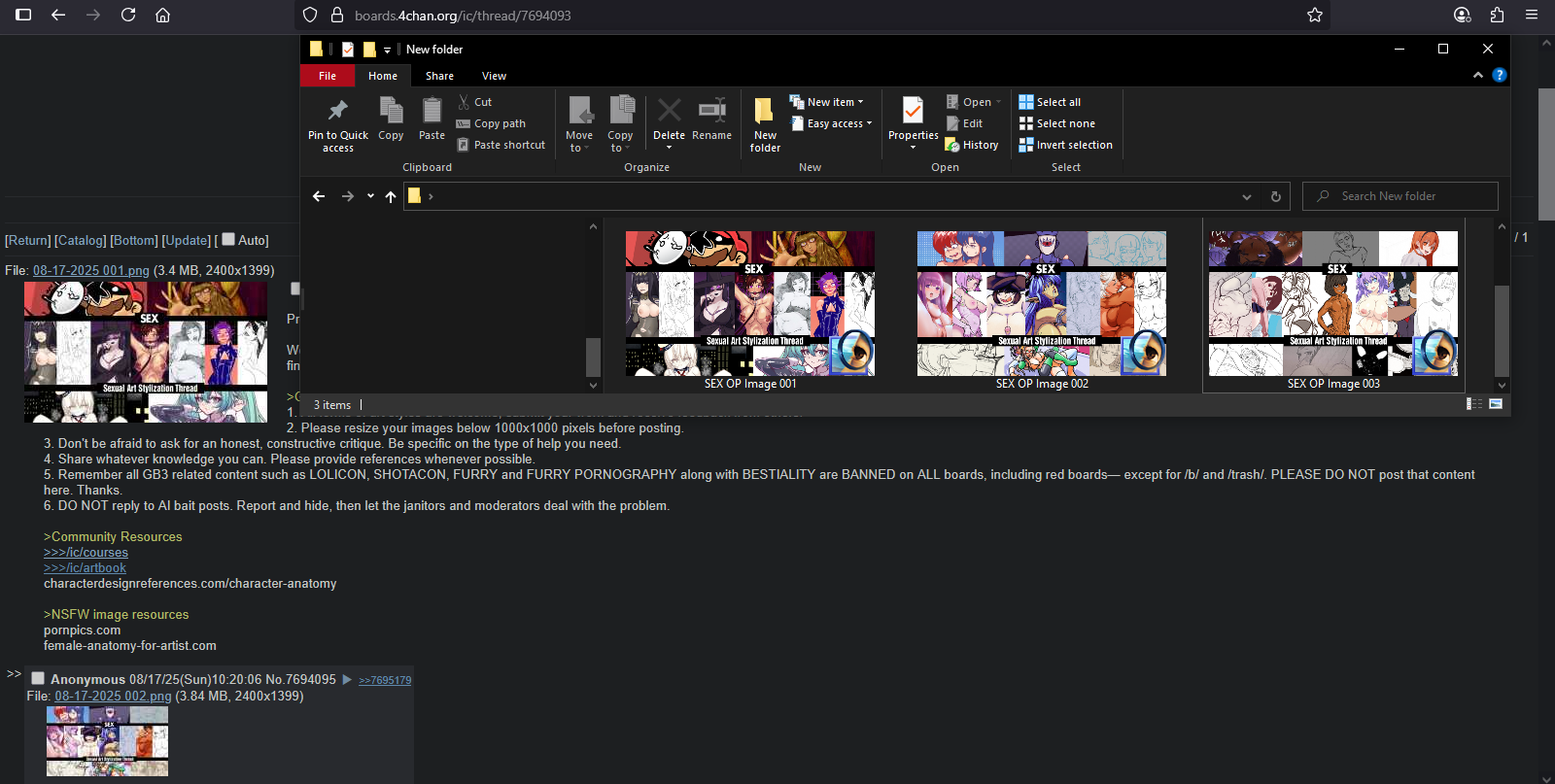Screen dimensions: 1555x784
Task: Select the SEX OP Image 002 file
Action: click(1042, 310)
